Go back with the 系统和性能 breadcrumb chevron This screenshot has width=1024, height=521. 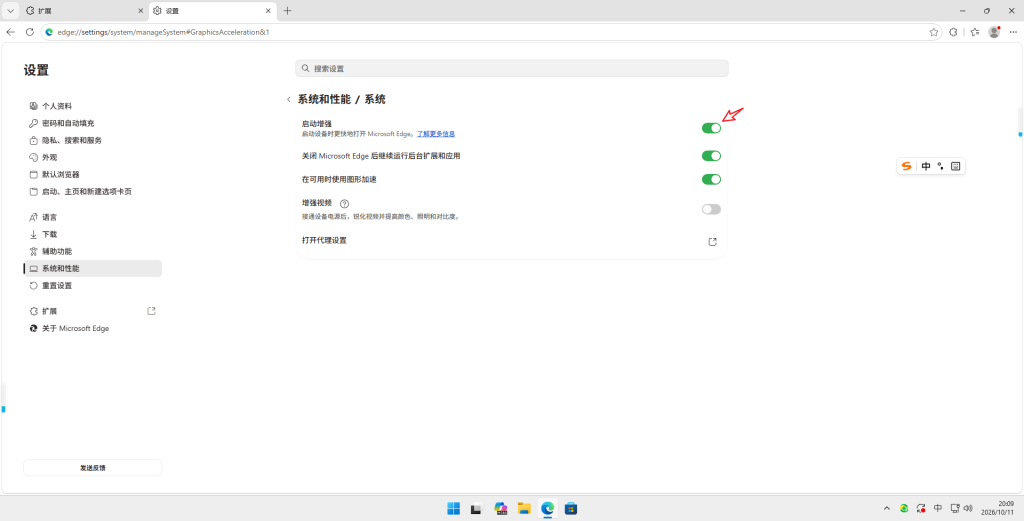point(289,100)
